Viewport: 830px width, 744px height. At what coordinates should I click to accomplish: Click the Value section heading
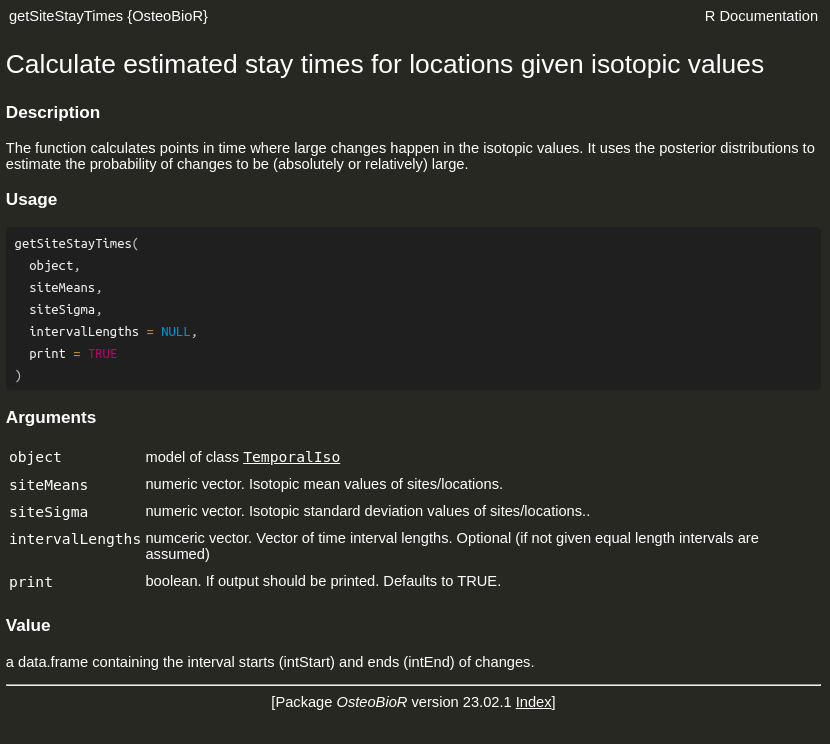point(27,625)
